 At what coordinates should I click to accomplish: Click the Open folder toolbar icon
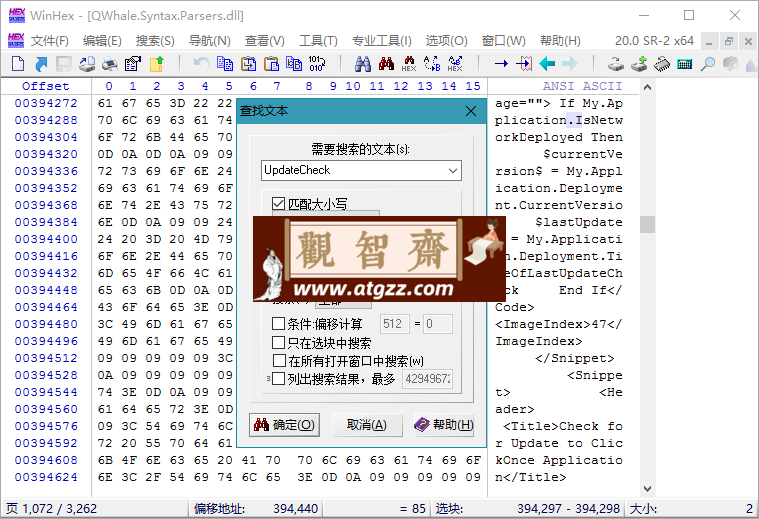156,63
